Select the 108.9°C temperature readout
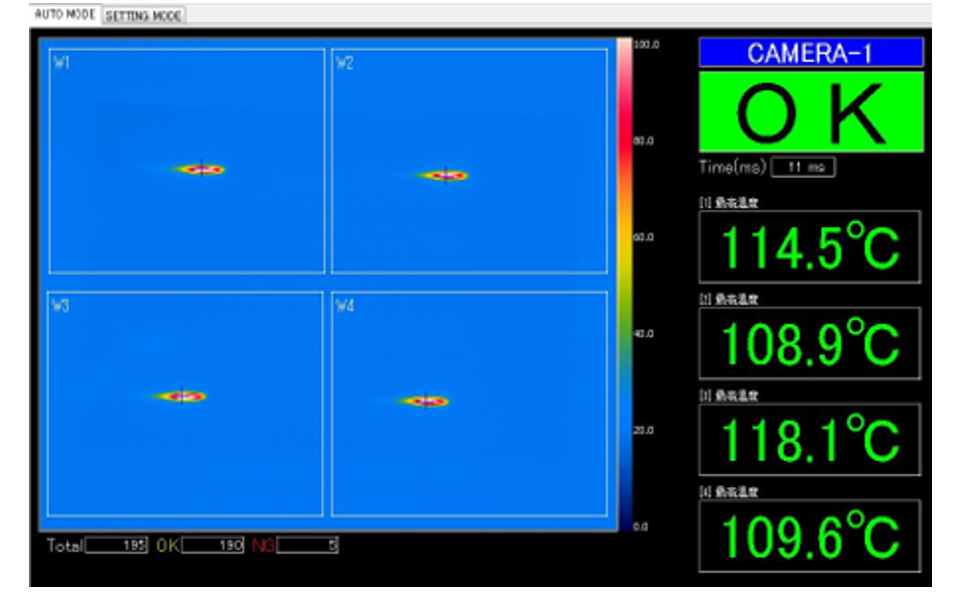 [x=810, y=344]
